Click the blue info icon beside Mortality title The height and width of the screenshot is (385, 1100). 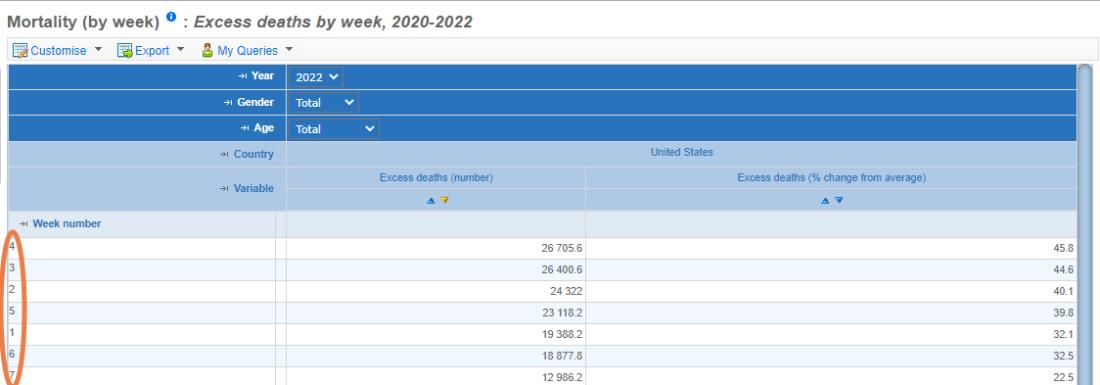click(x=171, y=18)
